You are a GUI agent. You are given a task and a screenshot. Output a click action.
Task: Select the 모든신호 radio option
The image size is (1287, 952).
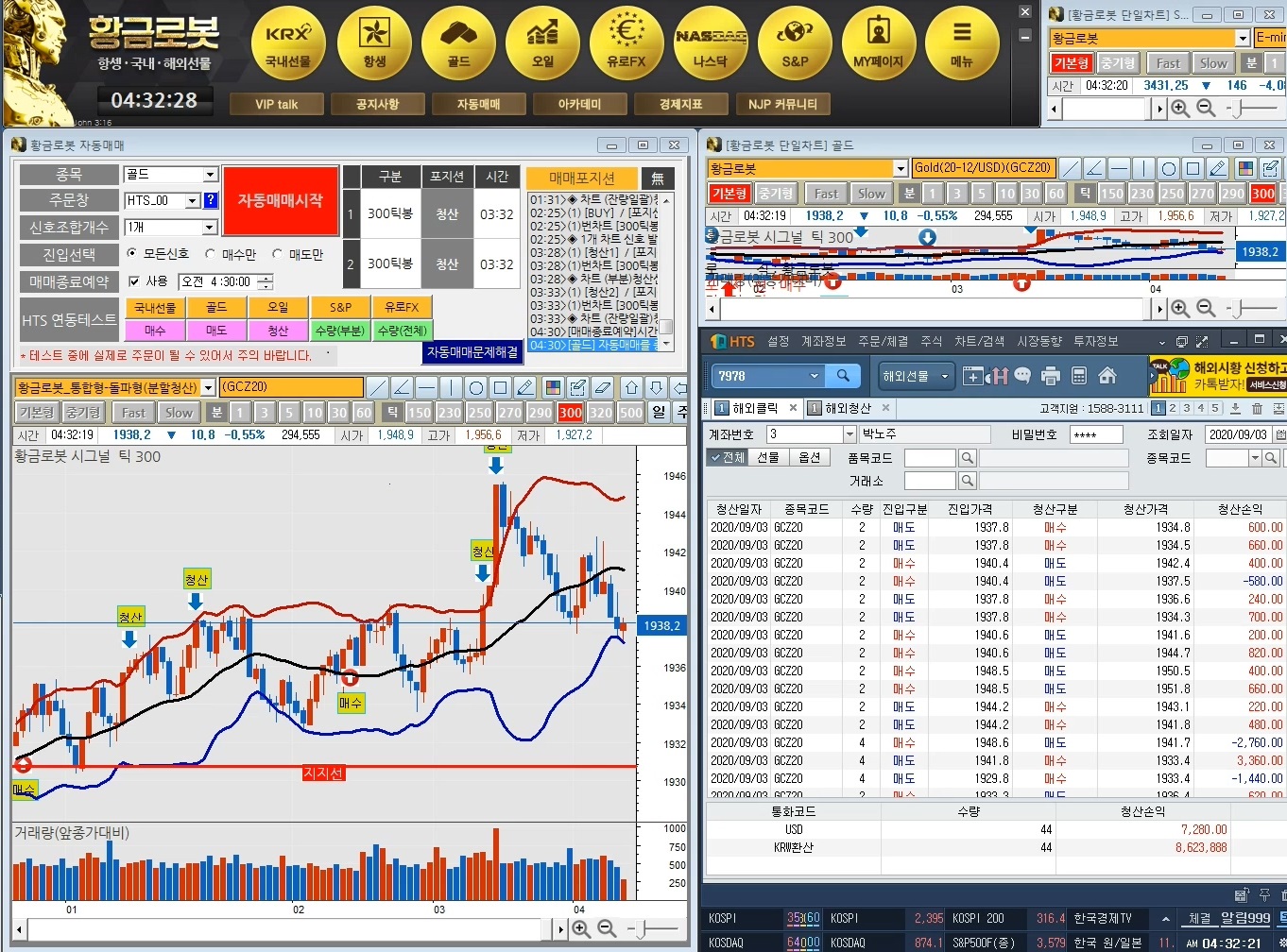[131, 254]
